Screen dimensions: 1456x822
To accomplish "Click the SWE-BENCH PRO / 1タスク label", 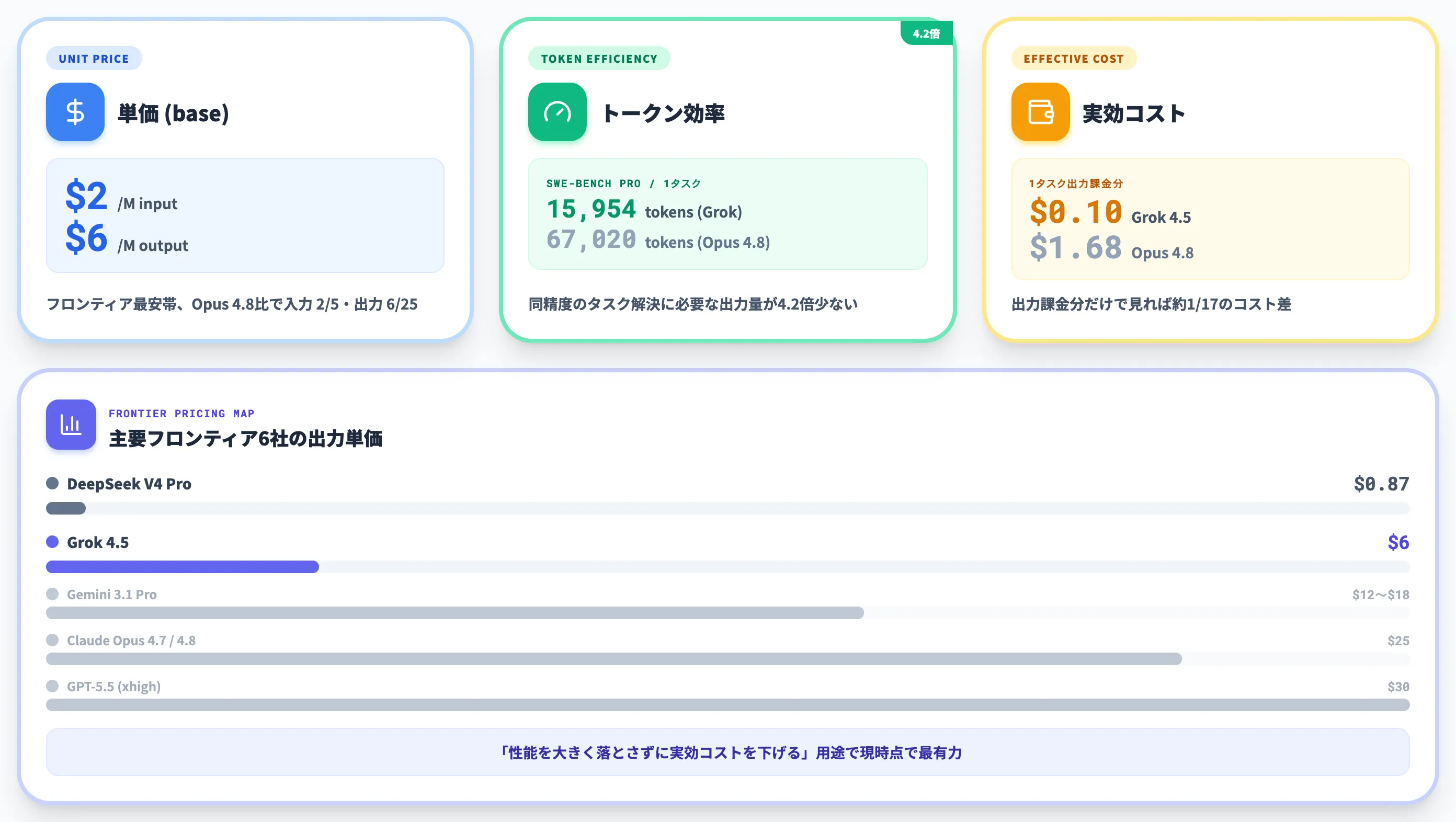I will click(623, 184).
